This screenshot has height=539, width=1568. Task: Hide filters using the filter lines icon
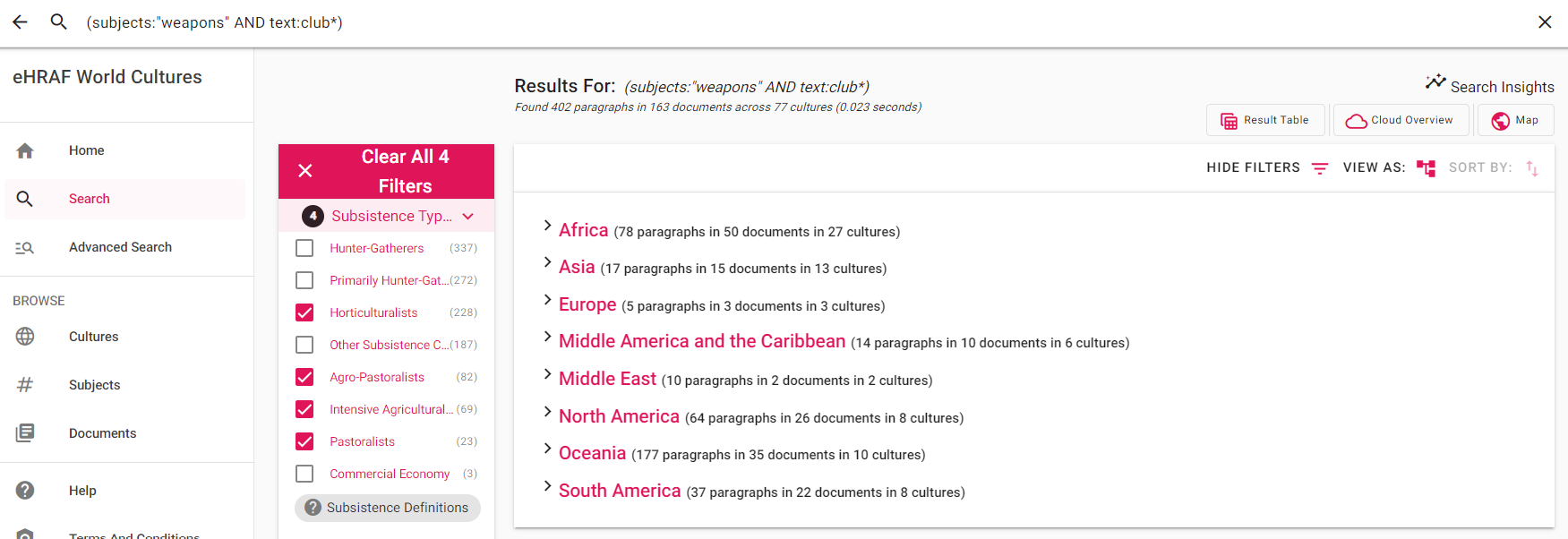[1319, 168]
